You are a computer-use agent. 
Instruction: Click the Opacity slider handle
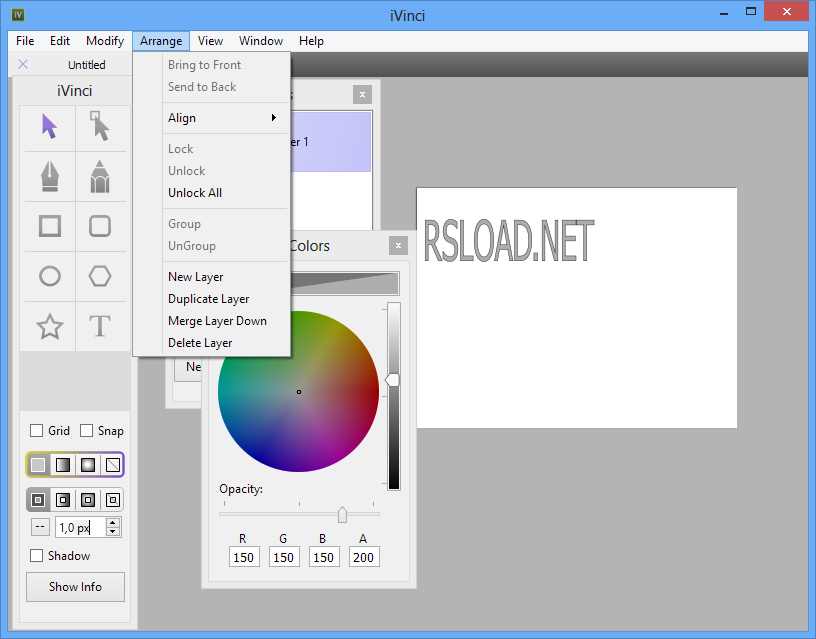(x=342, y=514)
